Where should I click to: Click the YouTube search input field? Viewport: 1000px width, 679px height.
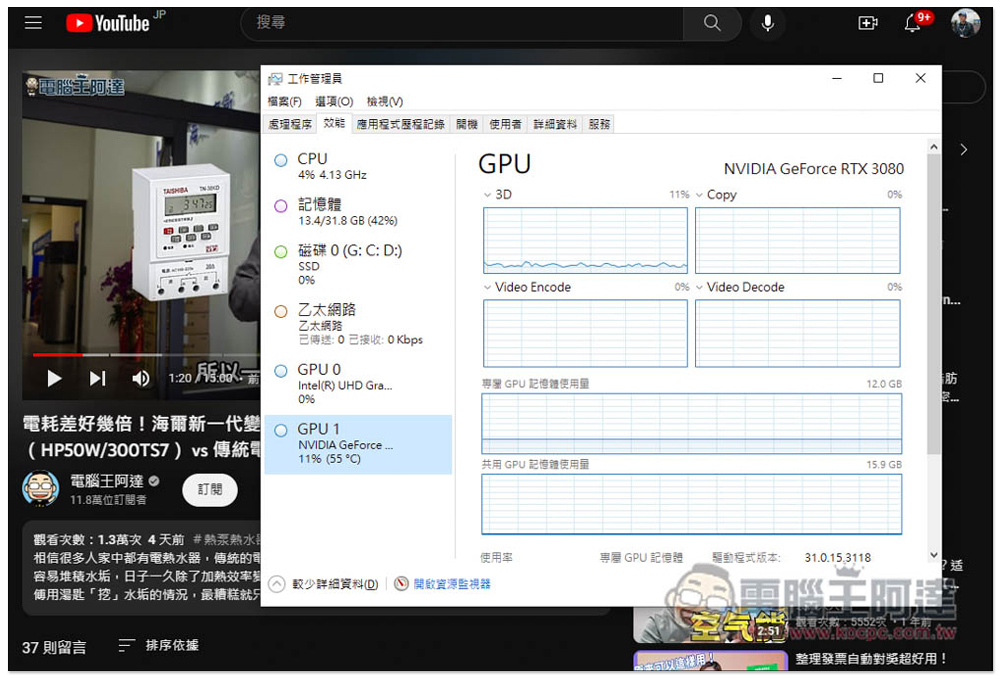(460, 23)
